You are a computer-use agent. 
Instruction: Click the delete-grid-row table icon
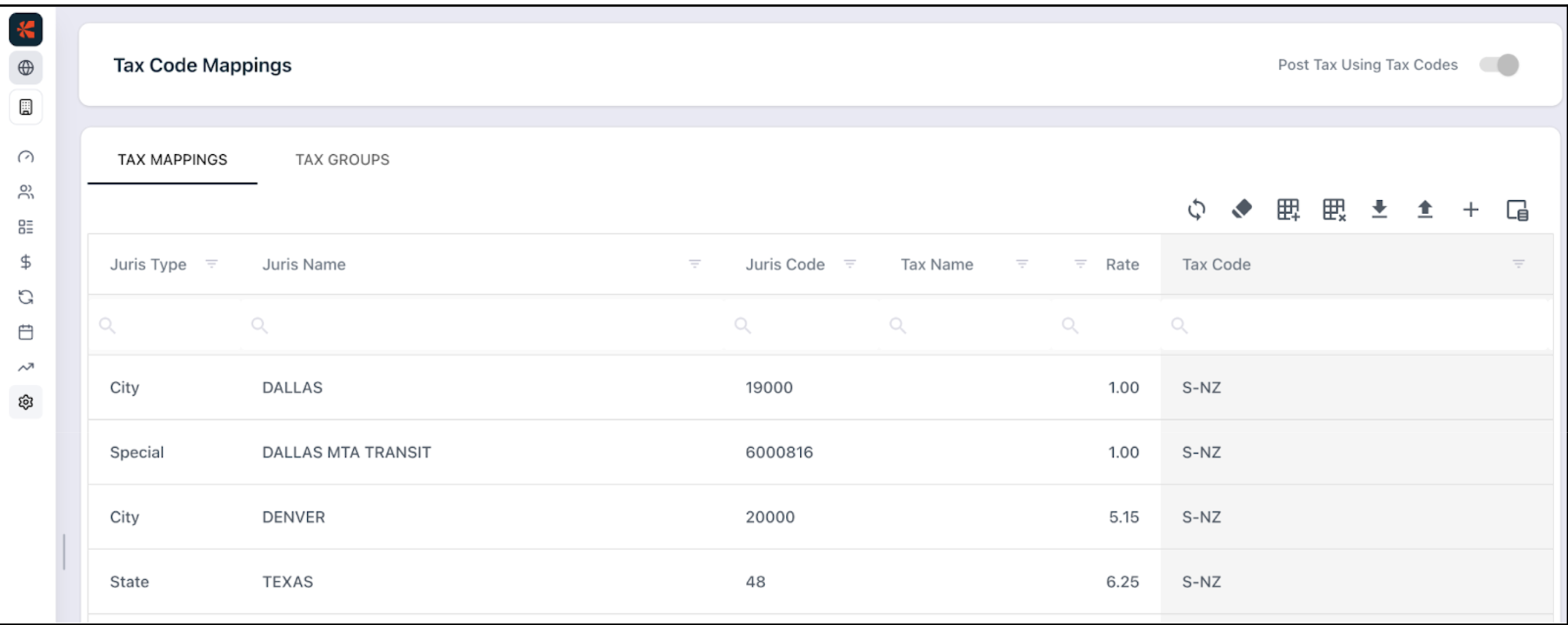1334,210
